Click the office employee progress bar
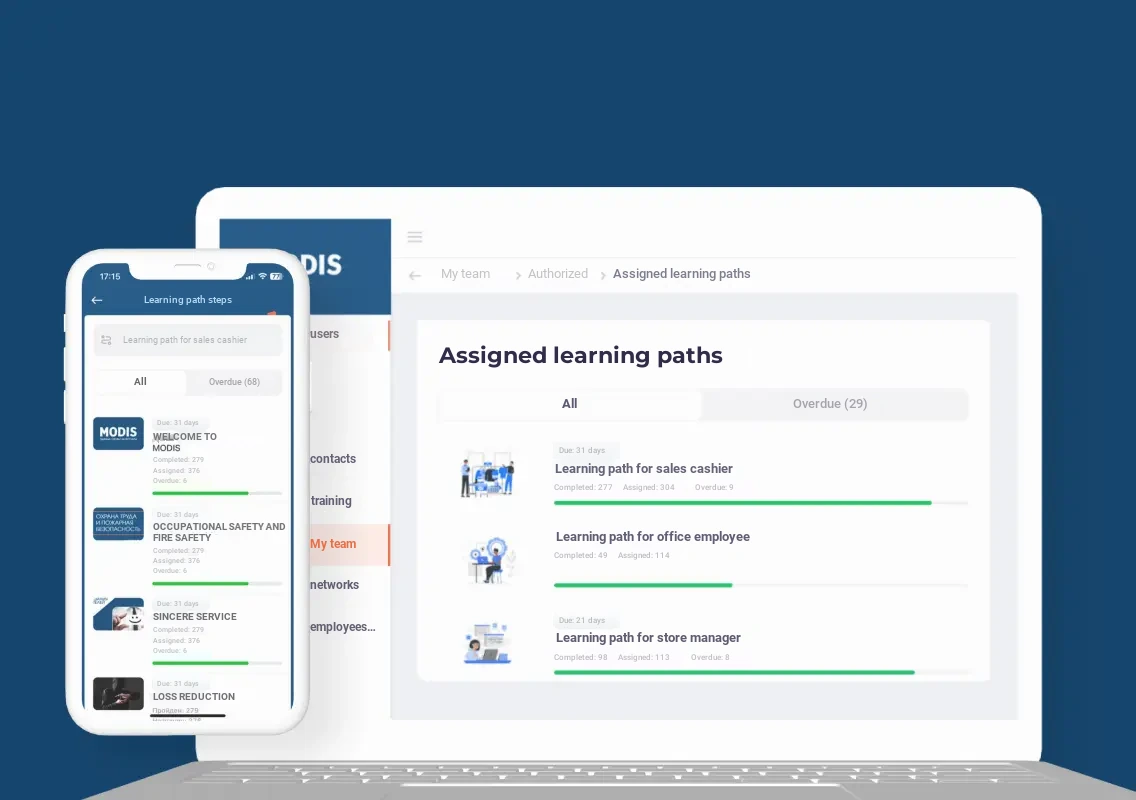1136x800 pixels. (761, 585)
